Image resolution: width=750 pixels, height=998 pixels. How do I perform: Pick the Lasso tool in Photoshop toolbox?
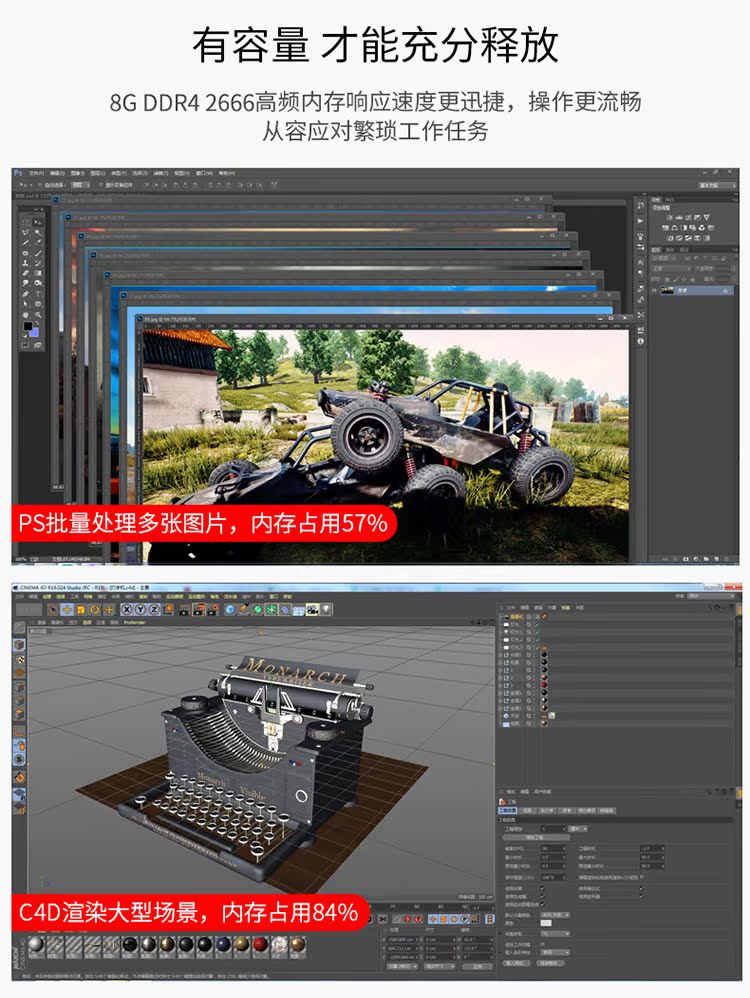click(25, 232)
